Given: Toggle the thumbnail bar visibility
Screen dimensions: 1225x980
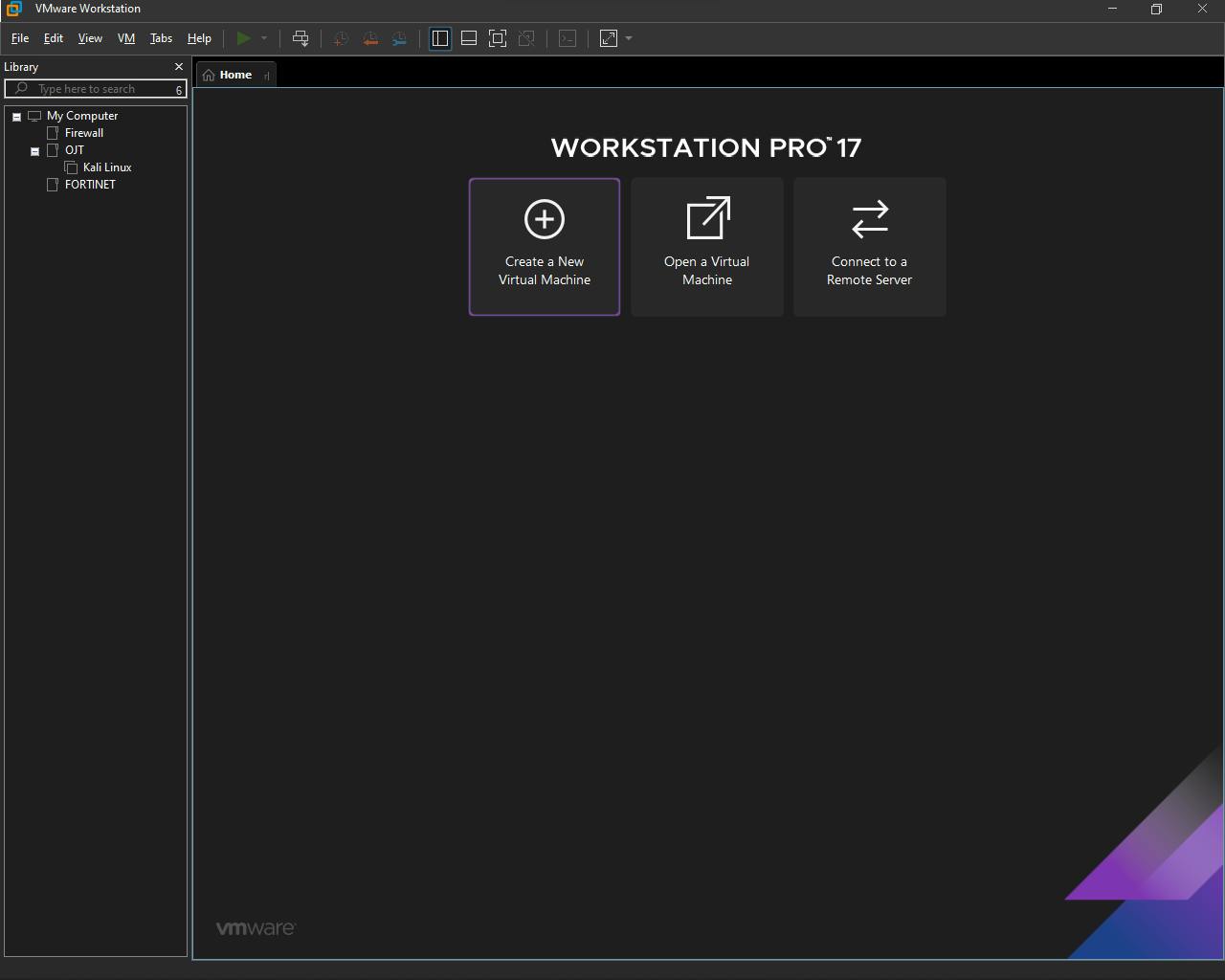Looking at the screenshot, I should pyautogui.click(x=469, y=38).
